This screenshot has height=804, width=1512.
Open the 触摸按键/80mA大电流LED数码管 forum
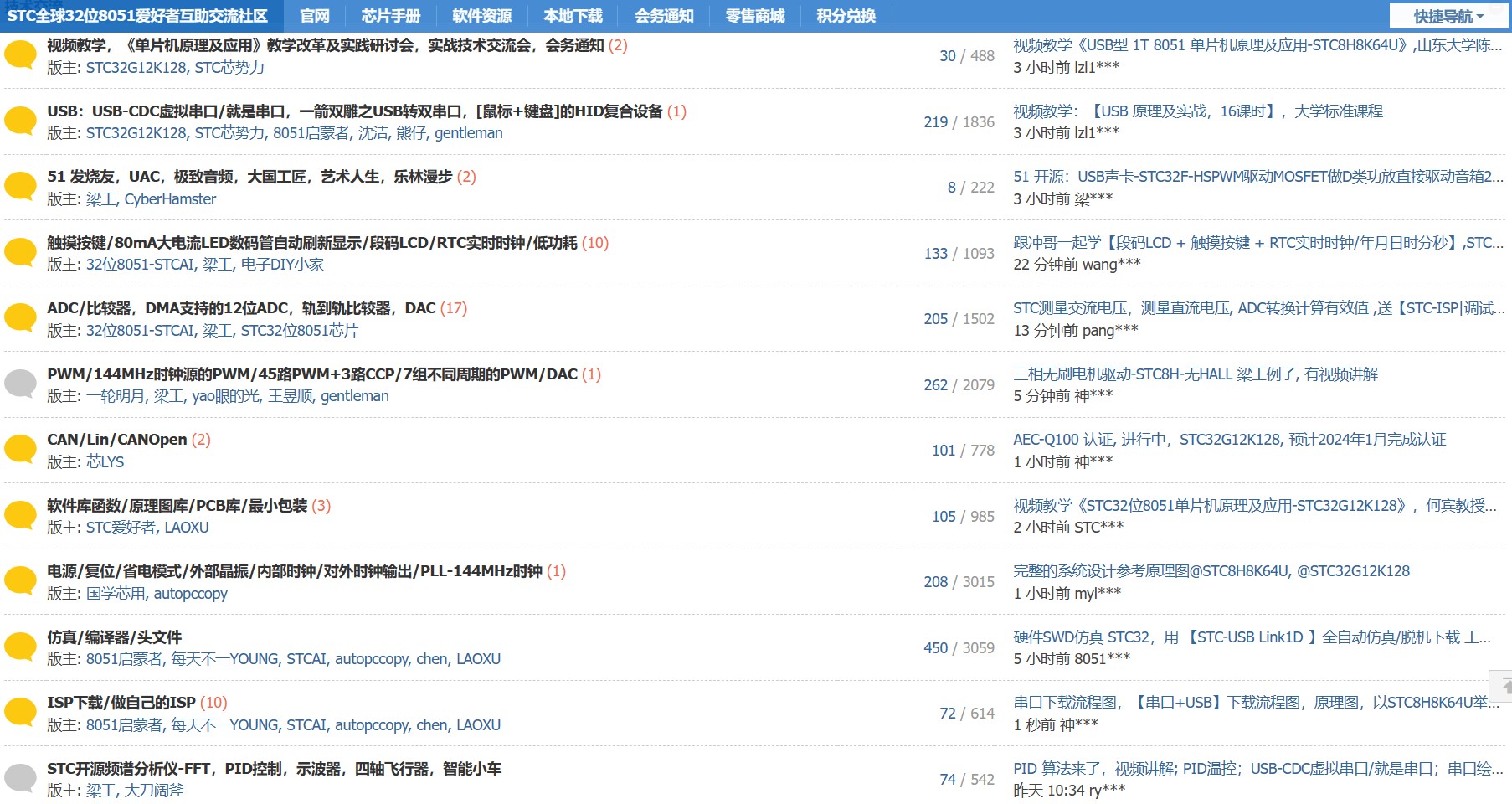(x=312, y=243)
